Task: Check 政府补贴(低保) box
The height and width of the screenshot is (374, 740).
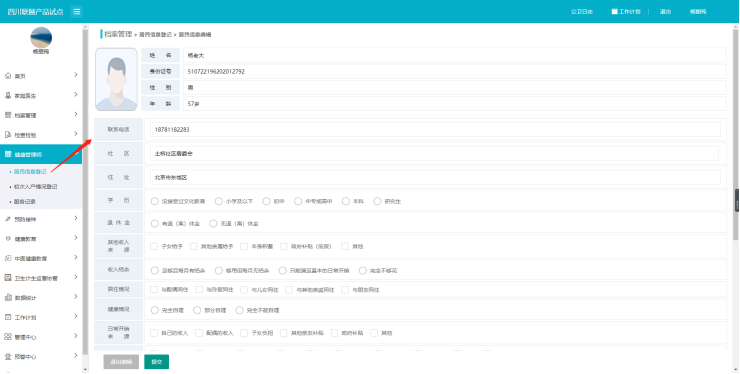Action: click(x=284, y=246)
